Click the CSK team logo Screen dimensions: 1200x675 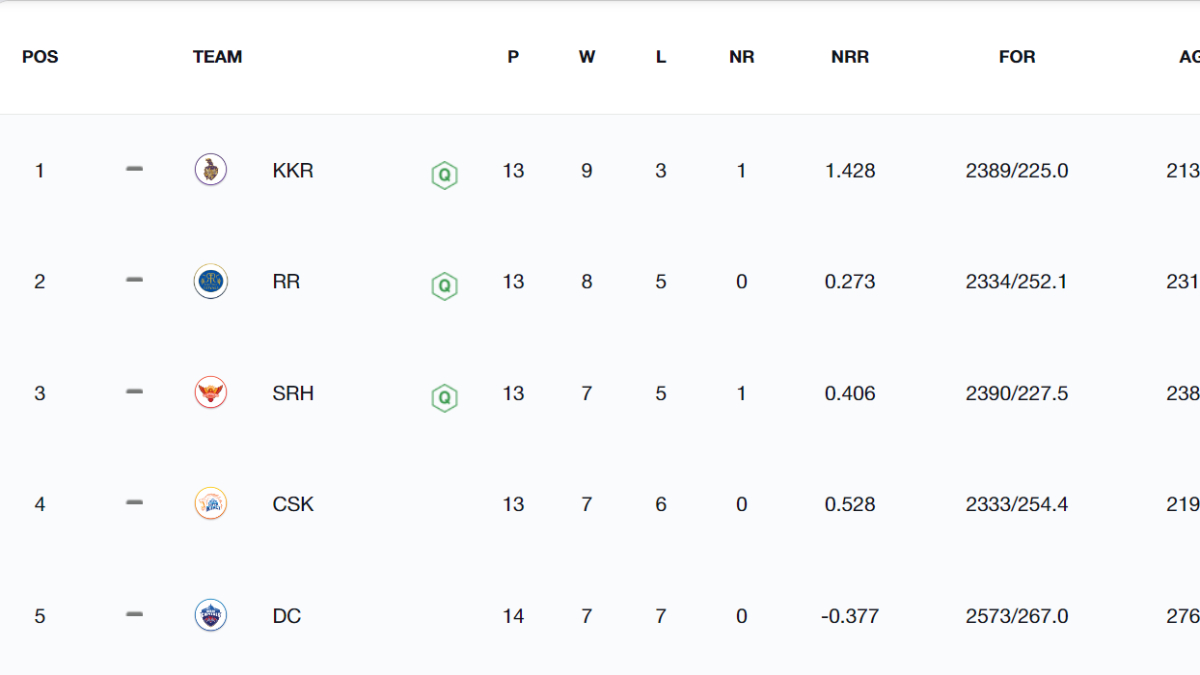coord(210,504)
